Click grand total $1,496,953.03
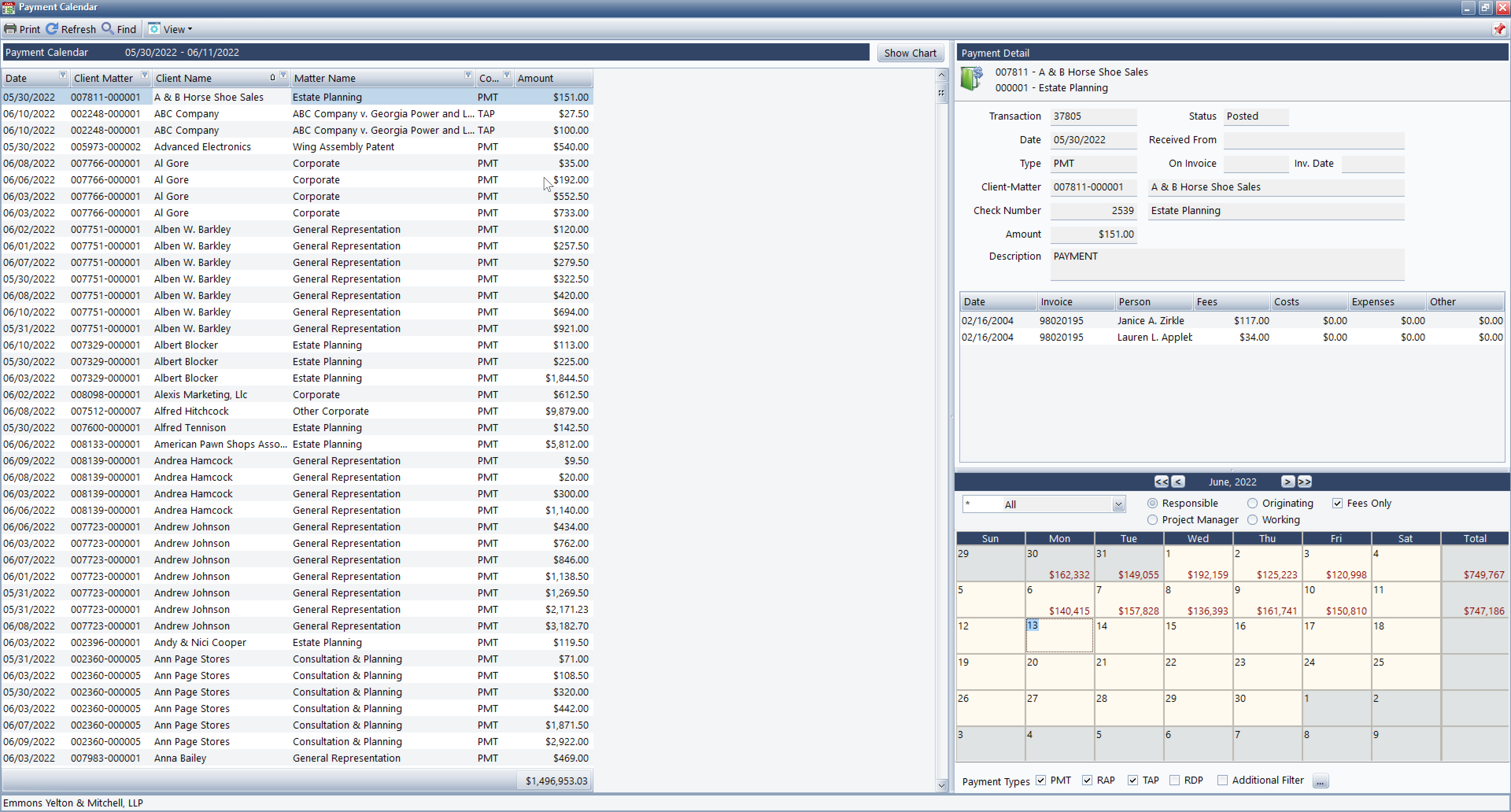This screenshot has width=1511, height=812. coord(556,781)
